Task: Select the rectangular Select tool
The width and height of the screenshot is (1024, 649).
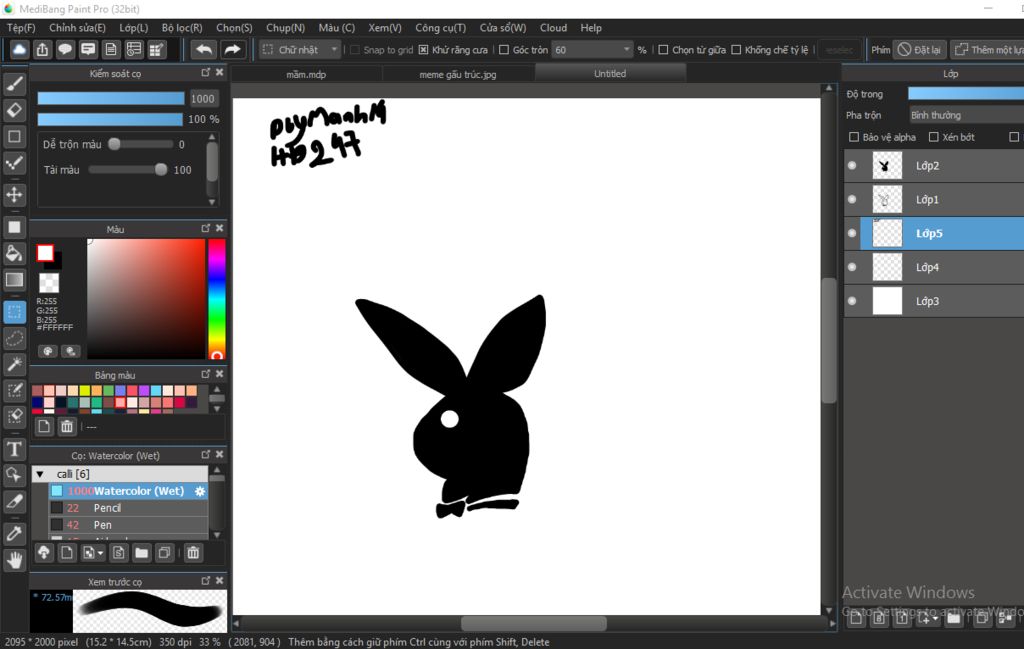Action: tap(14, 312)
